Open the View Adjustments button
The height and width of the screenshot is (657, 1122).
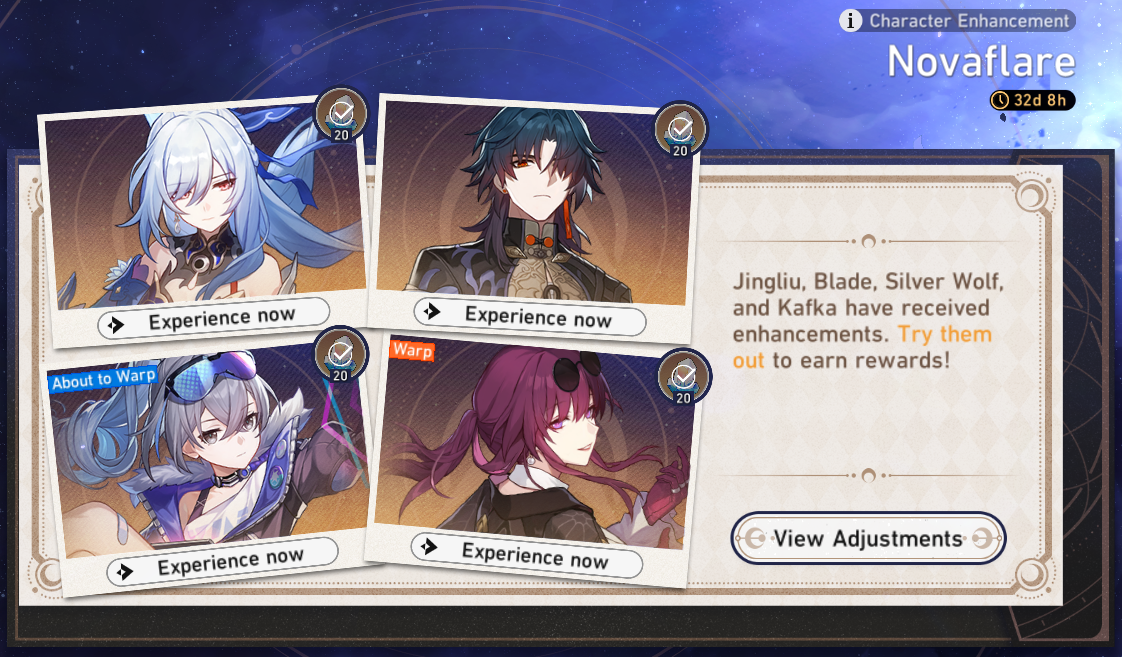pos(869,538)
